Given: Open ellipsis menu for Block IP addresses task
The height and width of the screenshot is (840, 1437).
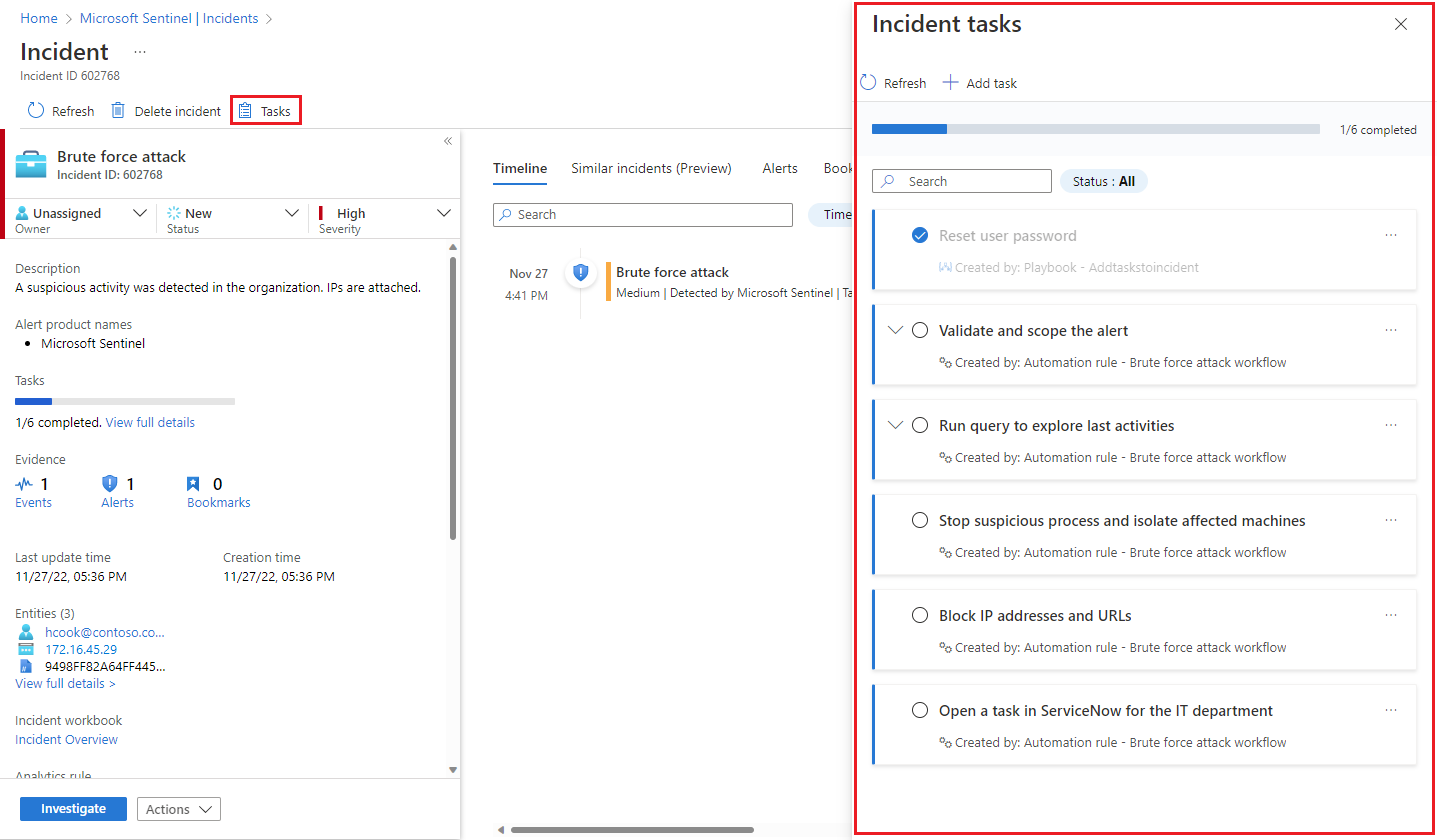Looking at the screenshot, I should [x=1391, y=614].
